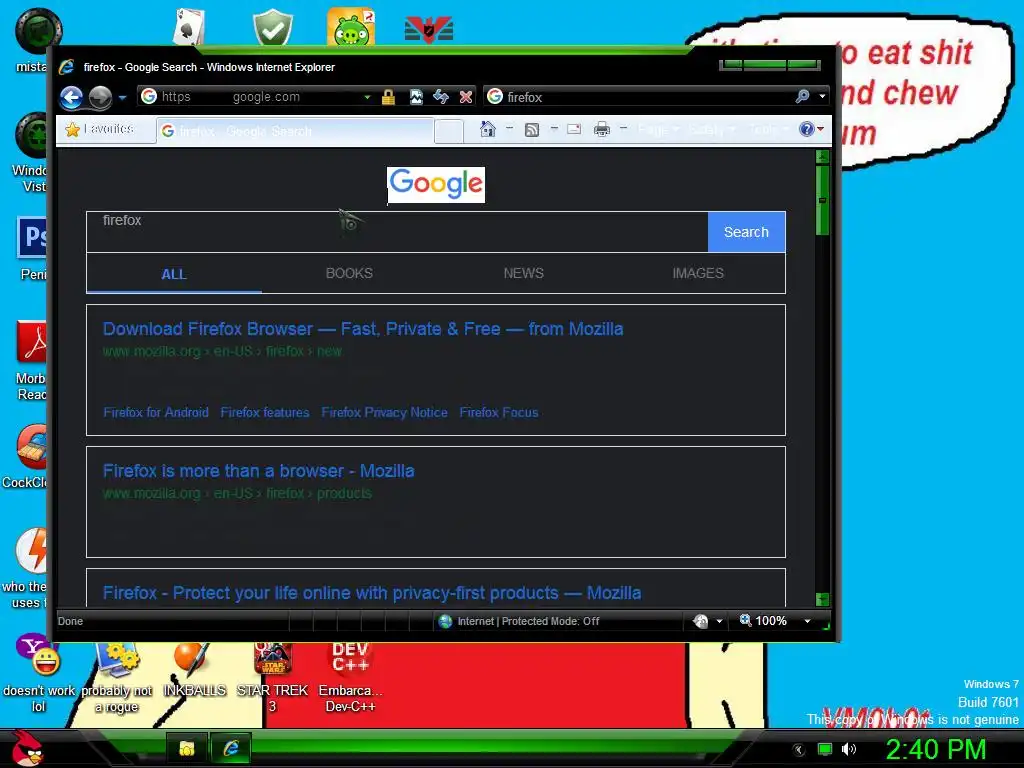Click Internet Explorer taskbar icon

231,748
